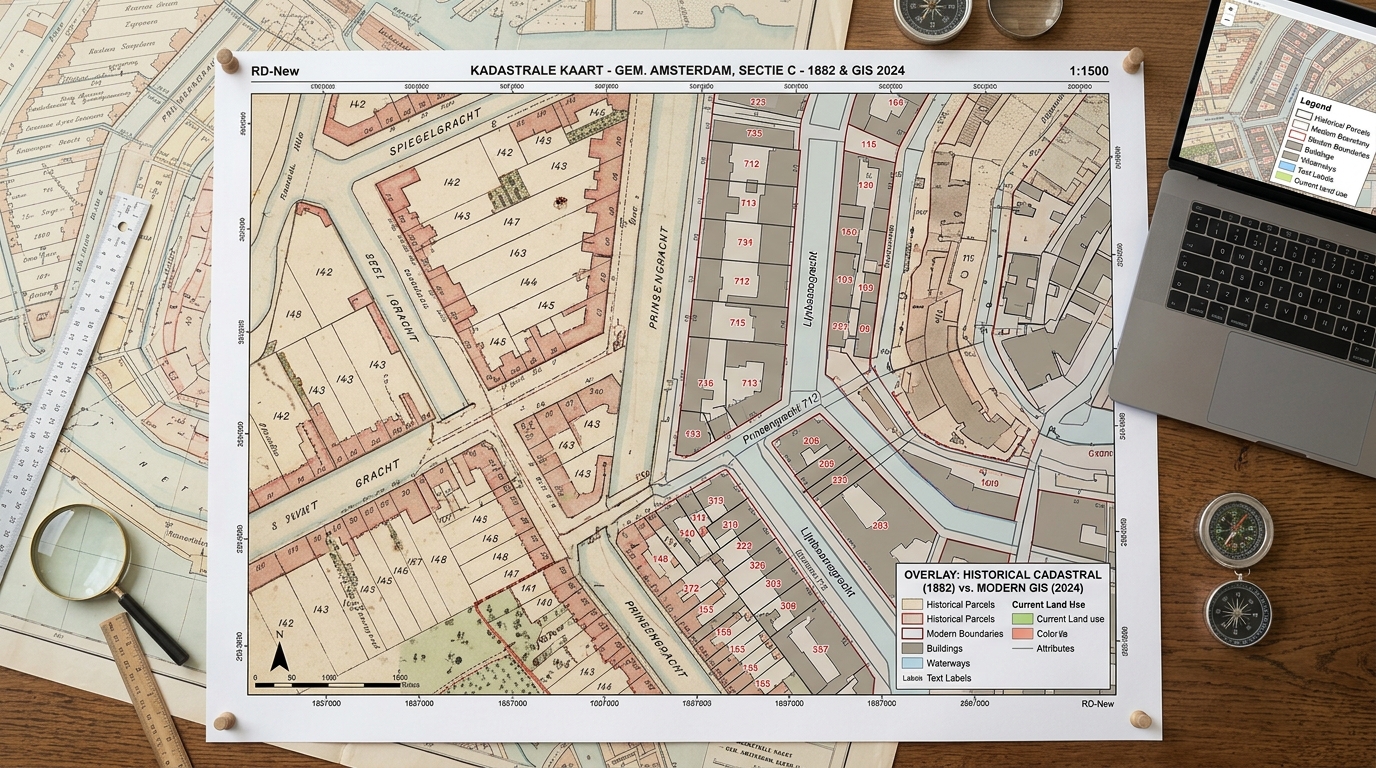Screen dimensions: 1376x768
Task: Click the easting label '1857000' at the bottom left
Action: [326, 703]
